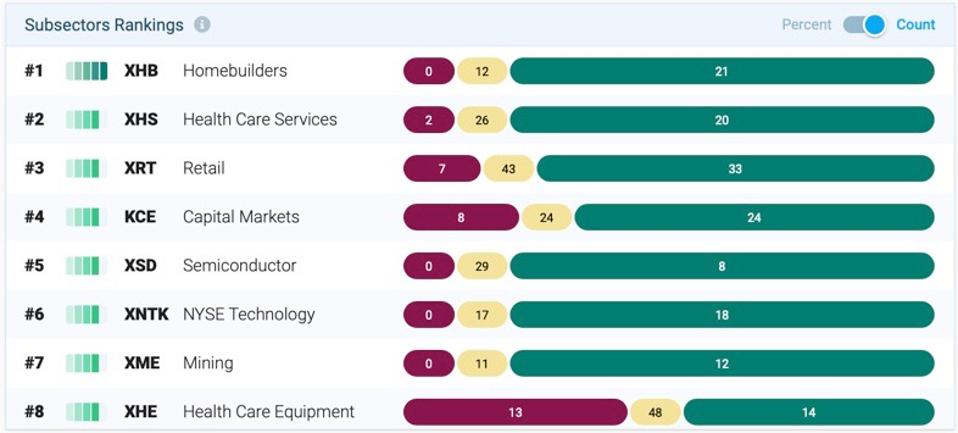Open the NYSE Technology subsector
This screenshot has height=433, width=958.
click(248, 314)
